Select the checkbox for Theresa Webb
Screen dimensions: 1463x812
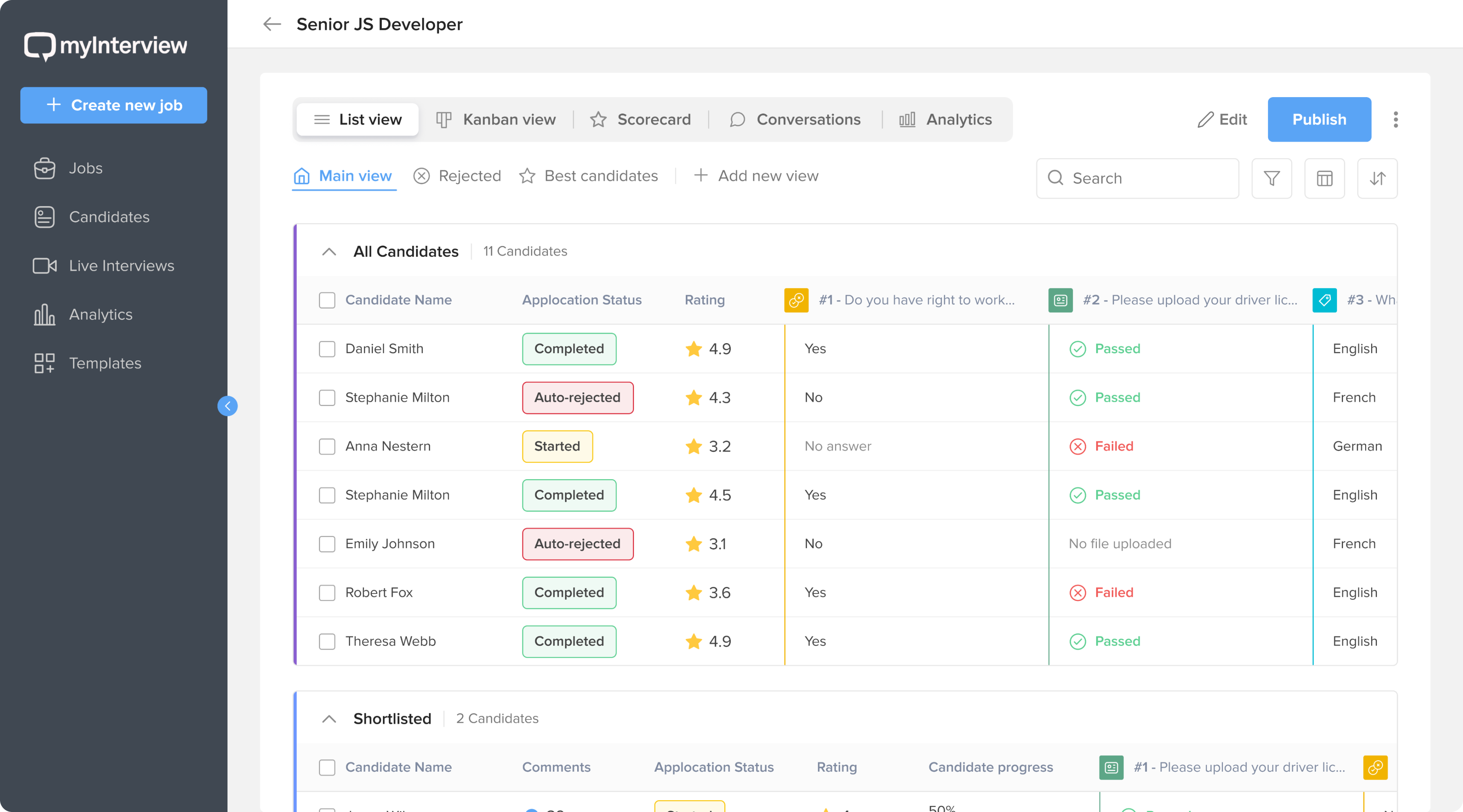tap(327, 642)
